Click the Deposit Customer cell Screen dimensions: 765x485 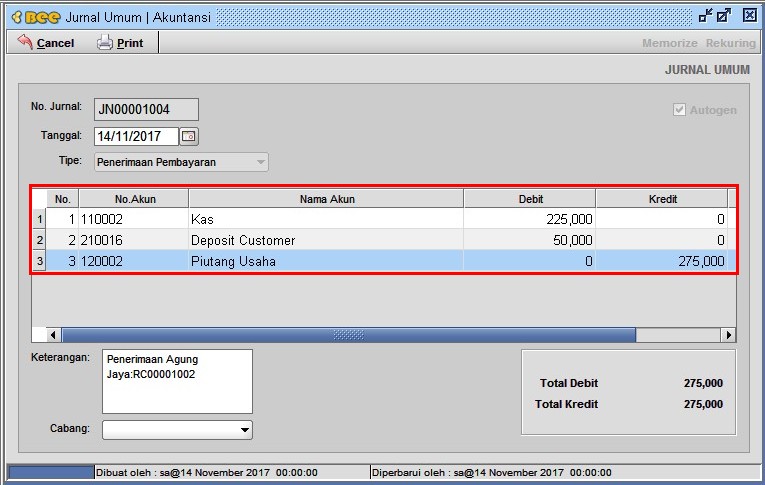pos(326,240)
